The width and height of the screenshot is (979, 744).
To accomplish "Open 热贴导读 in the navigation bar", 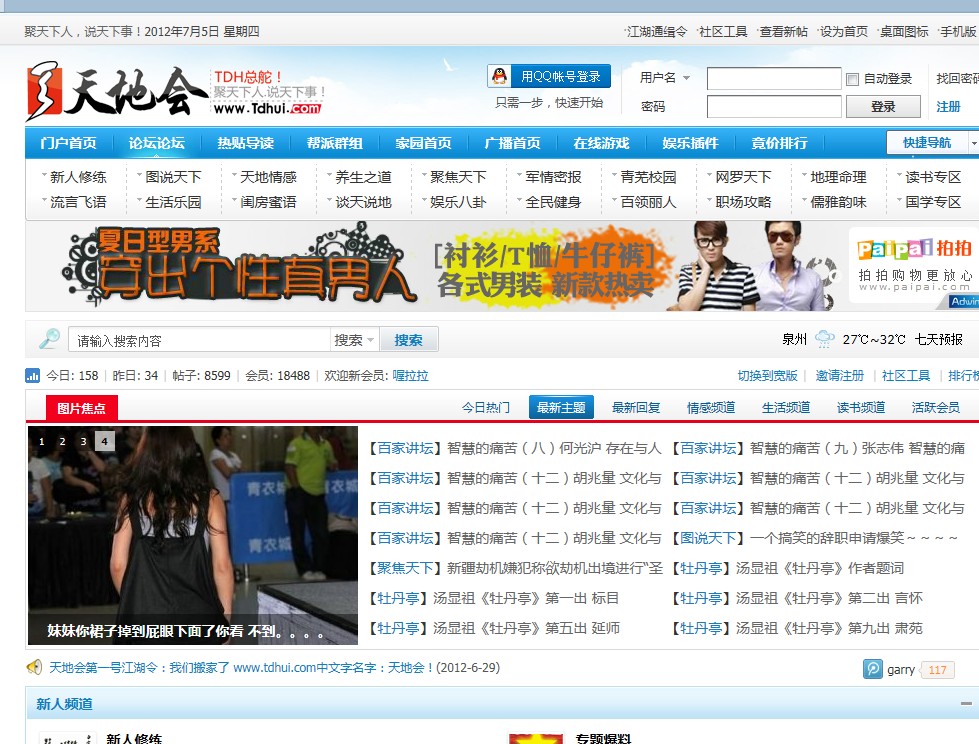I will coord(245,143).
